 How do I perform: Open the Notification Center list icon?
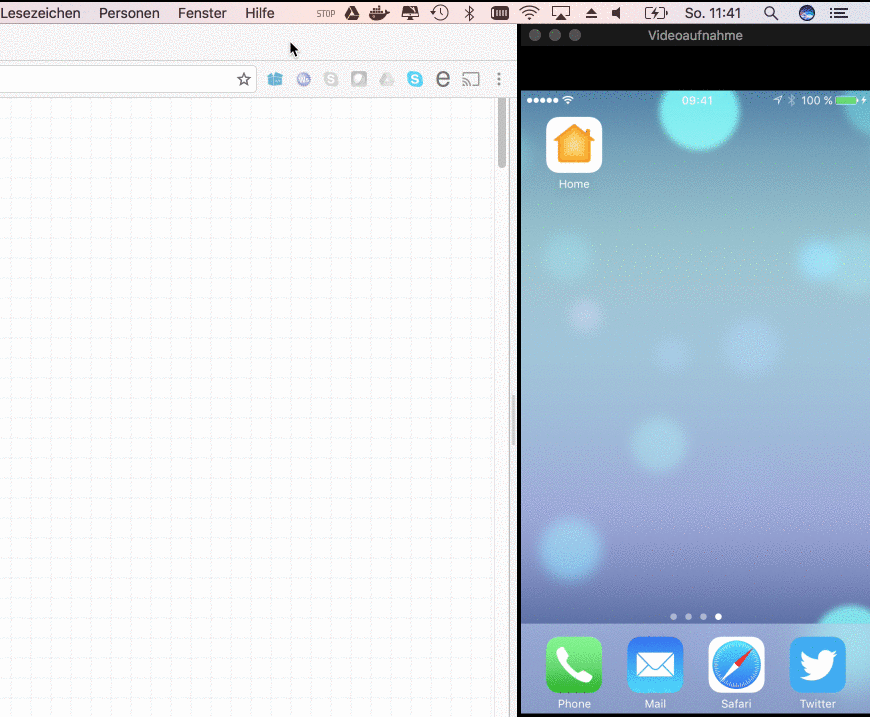pyautogui.click(x=839, y=13)
